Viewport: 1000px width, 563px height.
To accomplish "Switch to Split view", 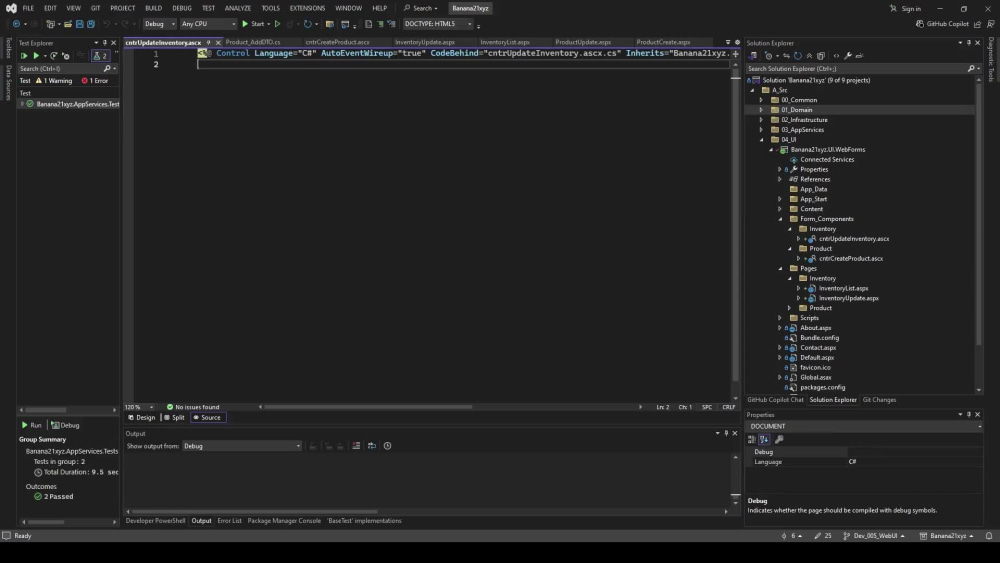I will (x=174, y=418).
